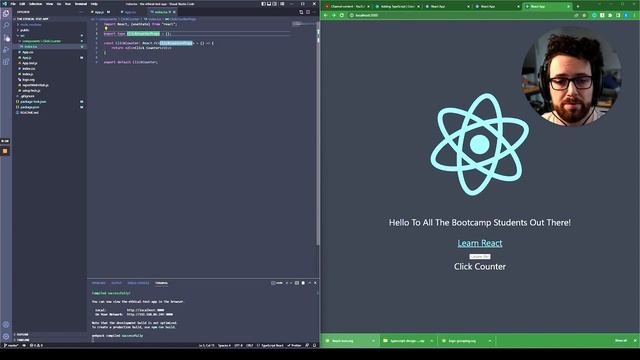Image resolution: width=640 pixels, height=360 pixels.
Task: Open dropdown of the third download item
Action: (490, 341)
